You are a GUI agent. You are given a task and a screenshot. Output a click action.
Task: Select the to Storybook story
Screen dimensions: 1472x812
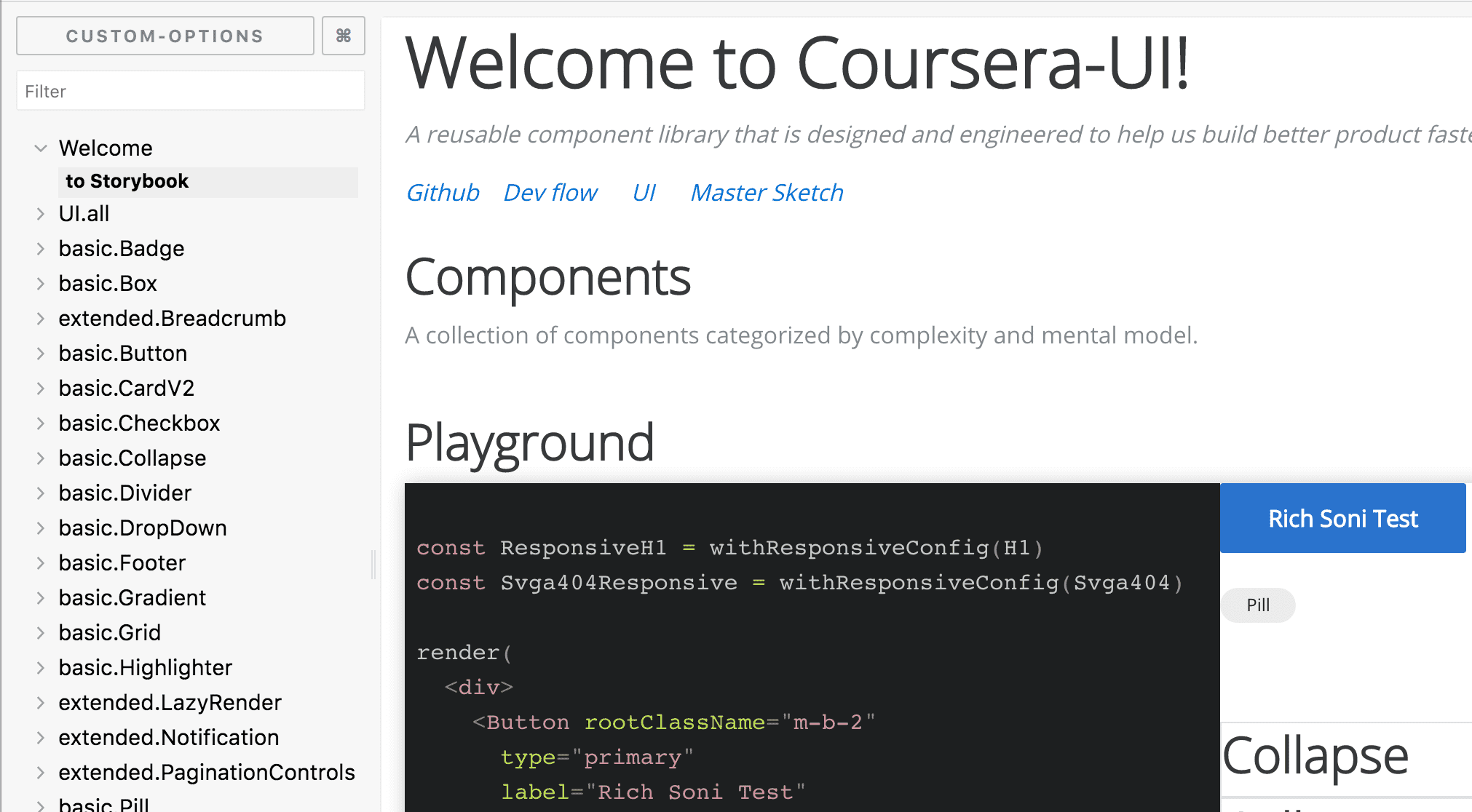pos(208,182)
